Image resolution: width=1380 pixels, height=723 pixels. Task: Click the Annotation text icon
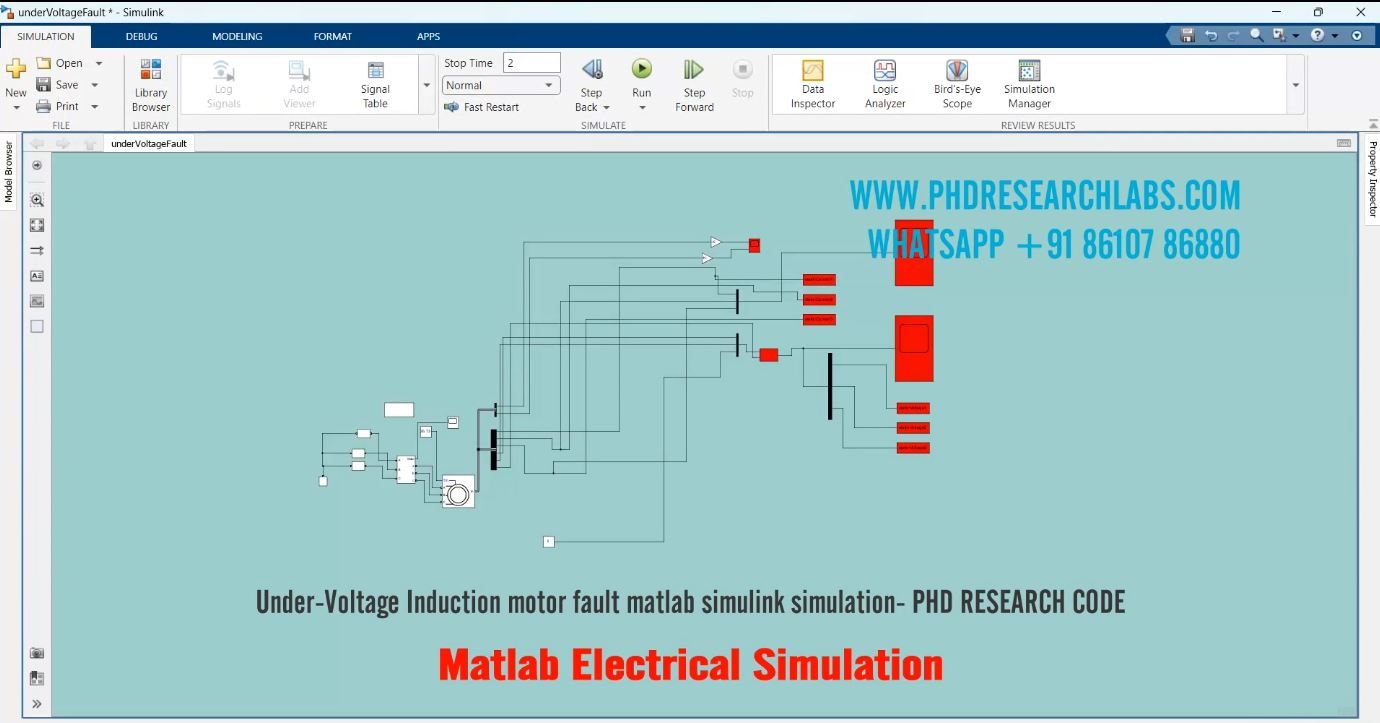coord(37,275)
